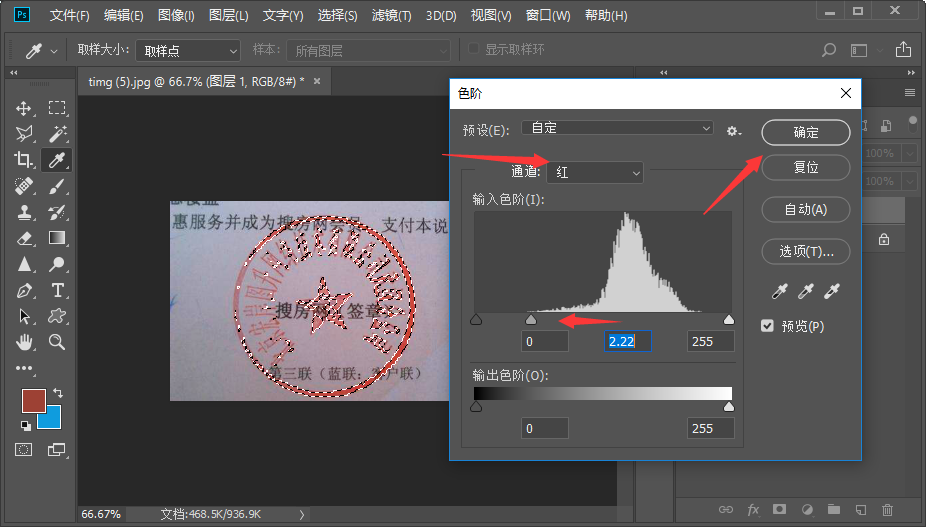This screenshot has height=527, width=926.
Task: Swap foreground and background colors
Action: coord(57,393)
